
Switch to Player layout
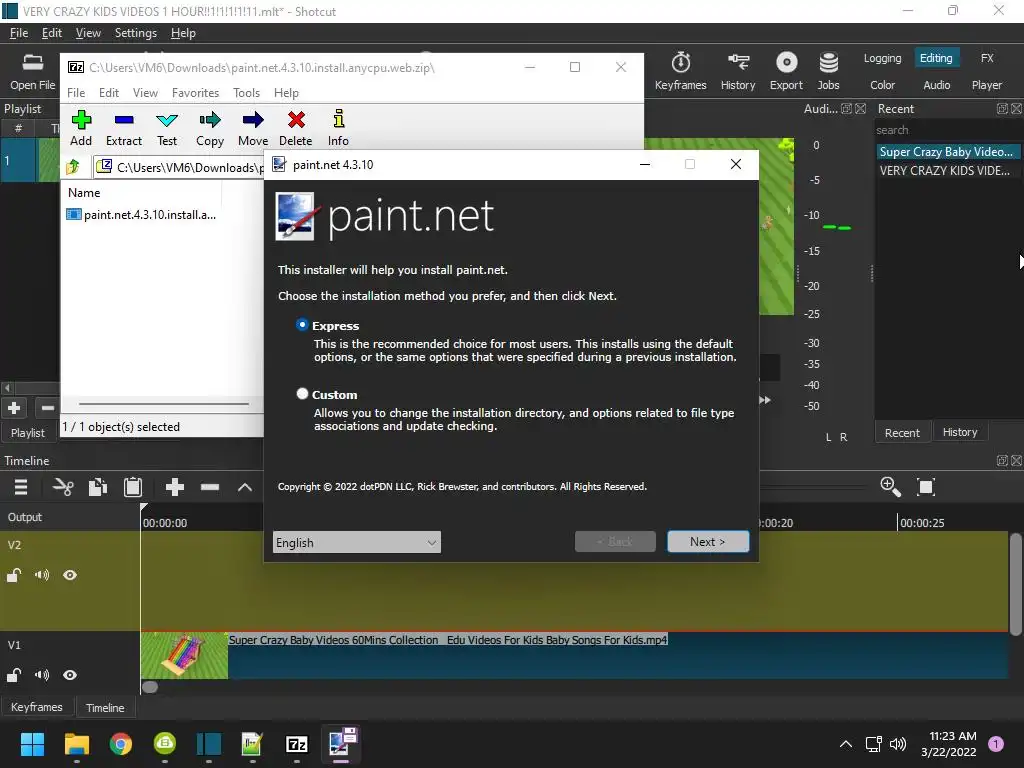[x=987, y=85]
